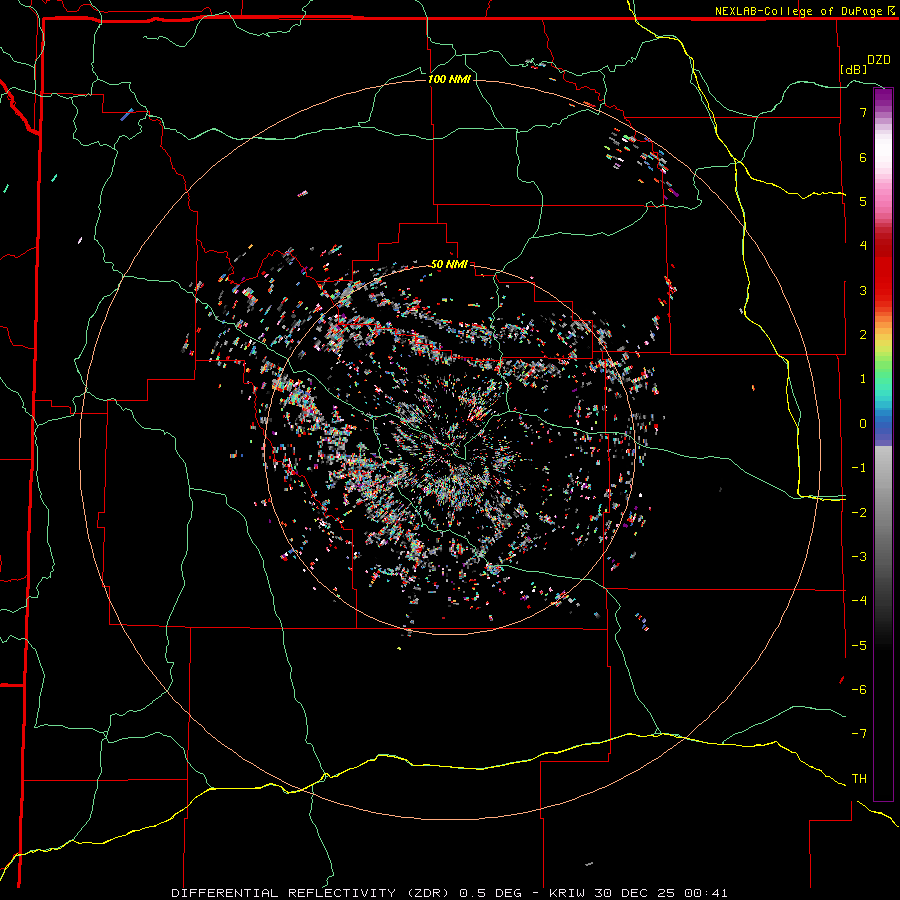Click the 7 dB mark on color scale
Viewport: 900px width, 900px height.
tap(863, 112)
